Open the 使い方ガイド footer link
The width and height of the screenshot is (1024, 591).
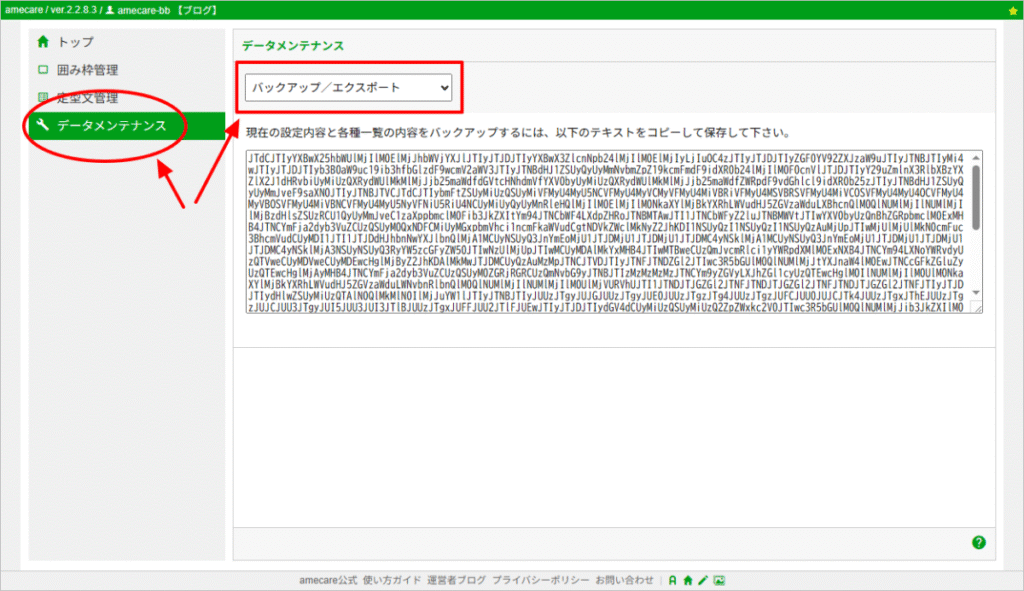coord(392,580)
